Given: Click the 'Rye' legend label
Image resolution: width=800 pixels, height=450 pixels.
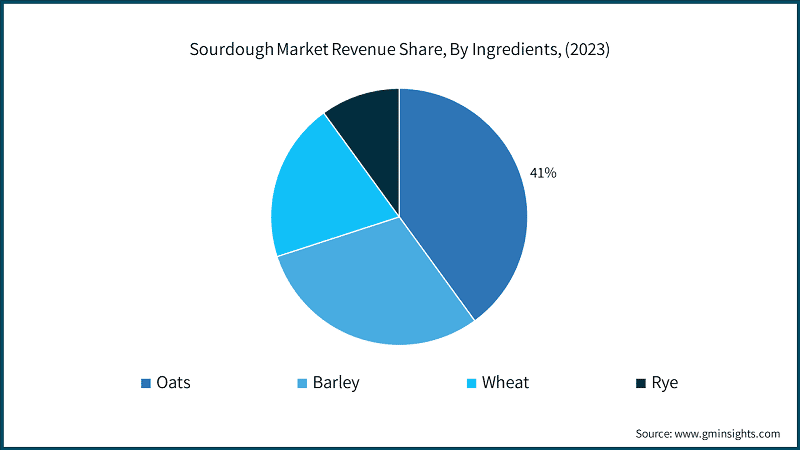Looking at the screenshot, I should pos(665,383).
